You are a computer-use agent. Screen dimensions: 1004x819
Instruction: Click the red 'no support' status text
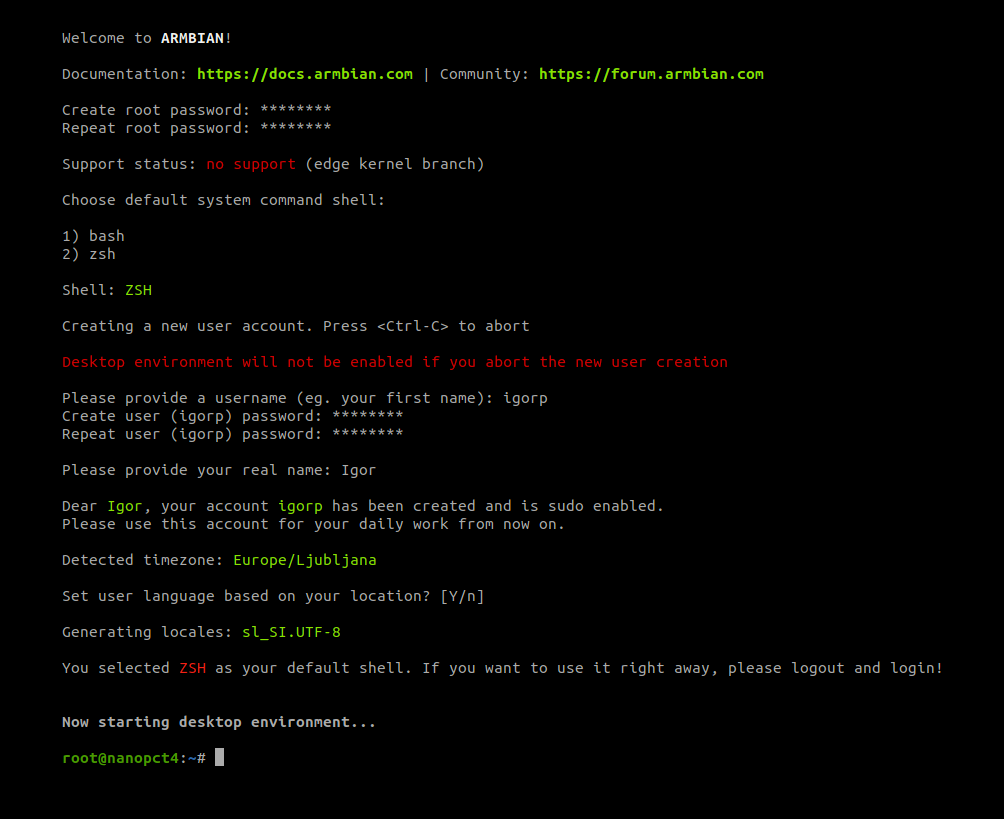click(251, 165)
